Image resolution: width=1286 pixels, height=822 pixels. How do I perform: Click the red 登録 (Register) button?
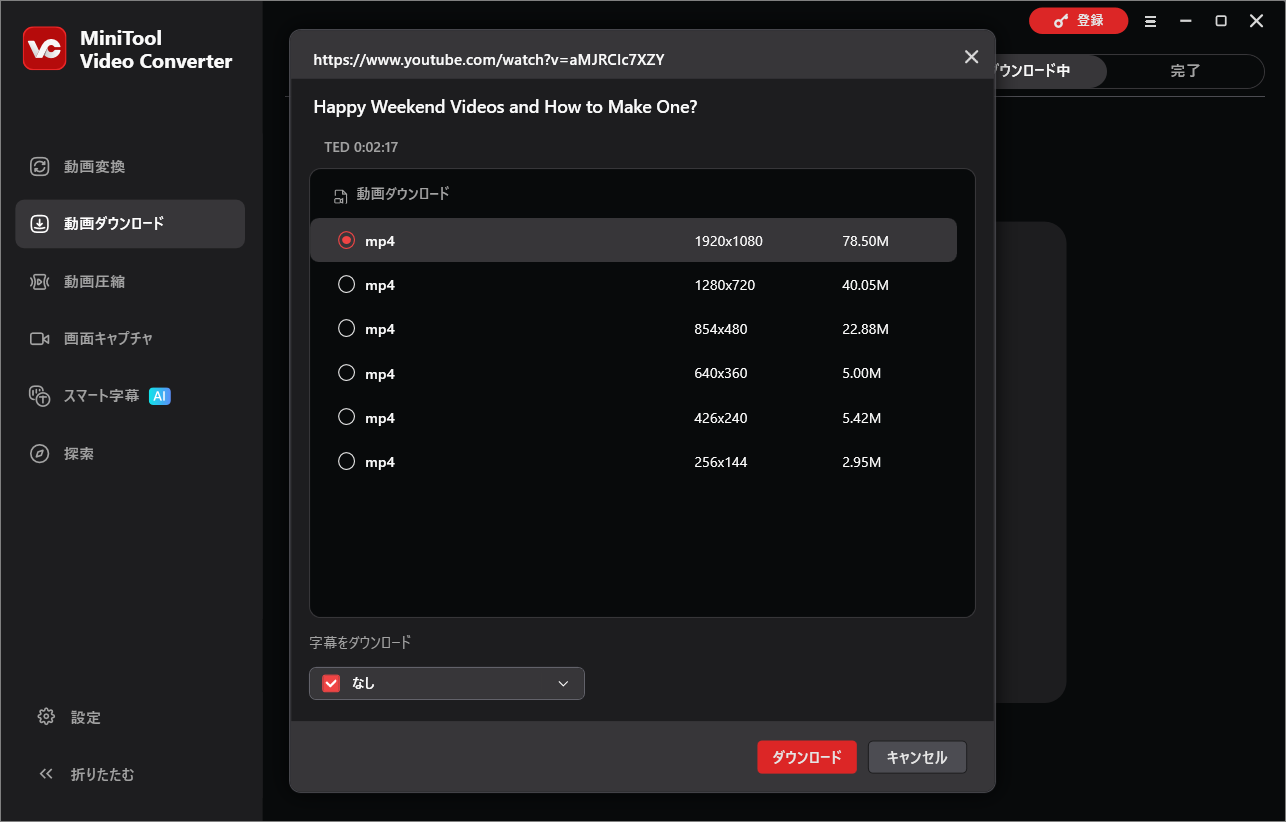click(1078, 20)
